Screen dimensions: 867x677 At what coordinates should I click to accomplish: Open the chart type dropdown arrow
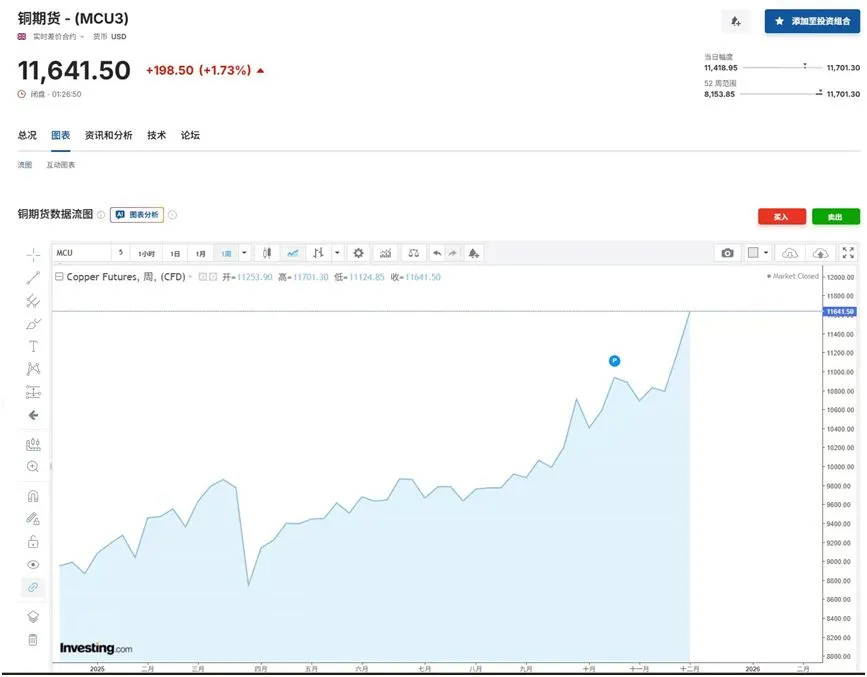point(336,253)
